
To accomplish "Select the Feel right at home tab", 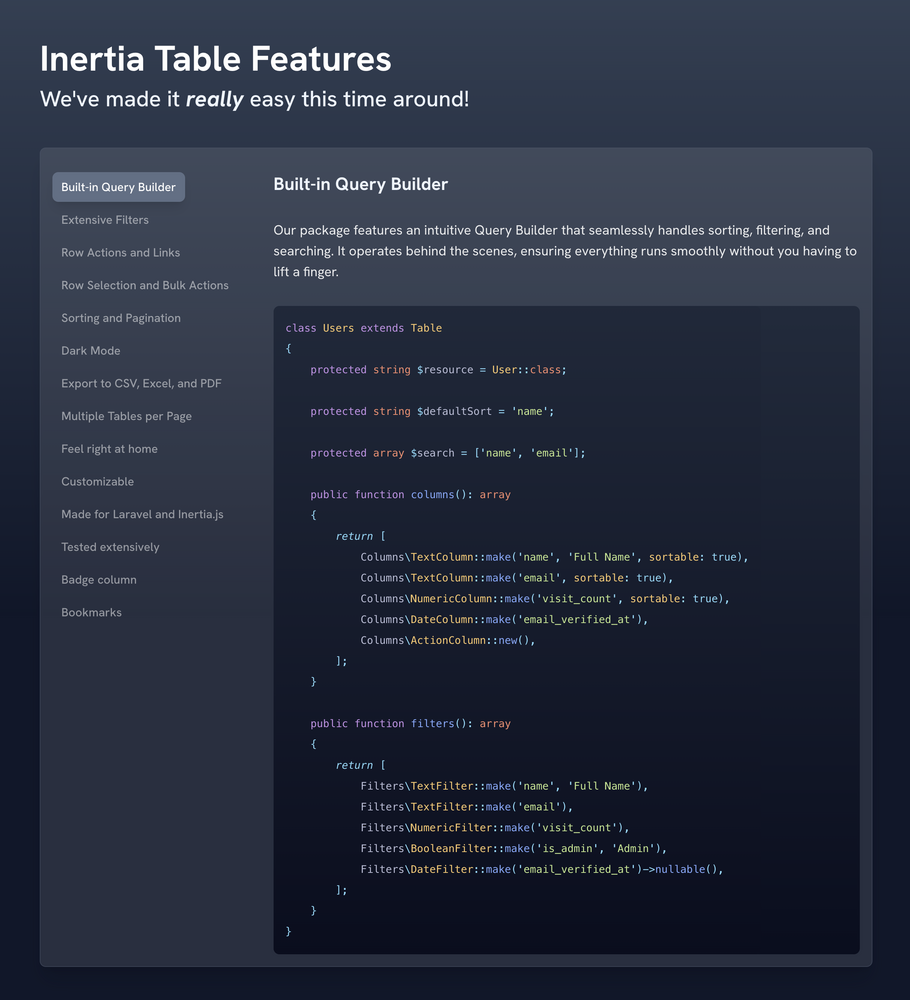I will [109, 449].
